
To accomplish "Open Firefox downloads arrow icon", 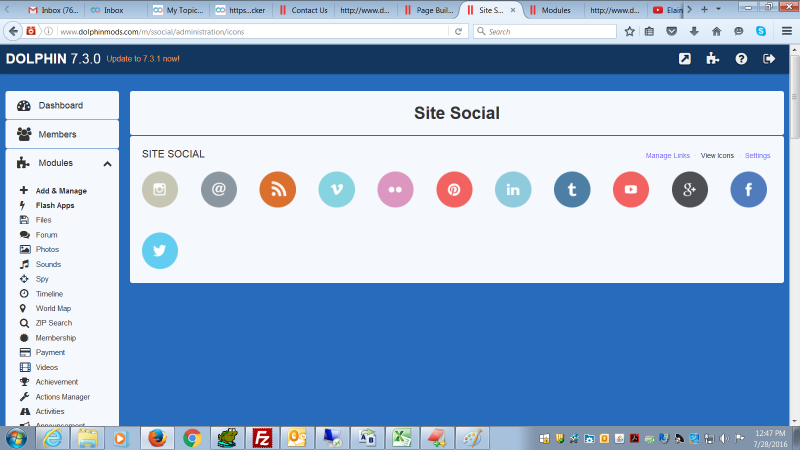I will (x=694, y=32).
